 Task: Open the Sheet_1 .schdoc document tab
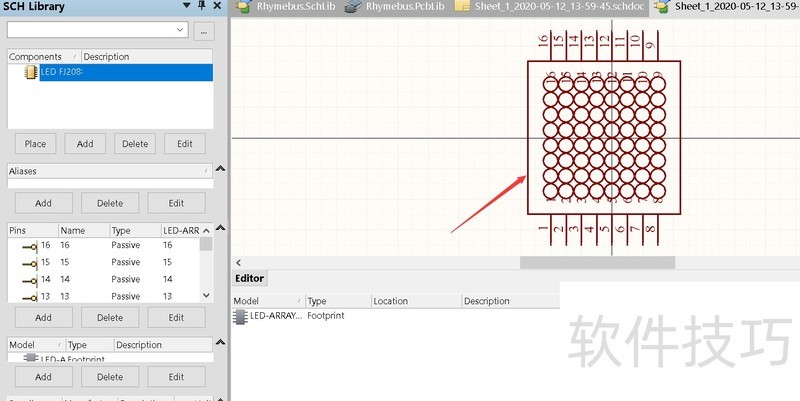point(550,7)
